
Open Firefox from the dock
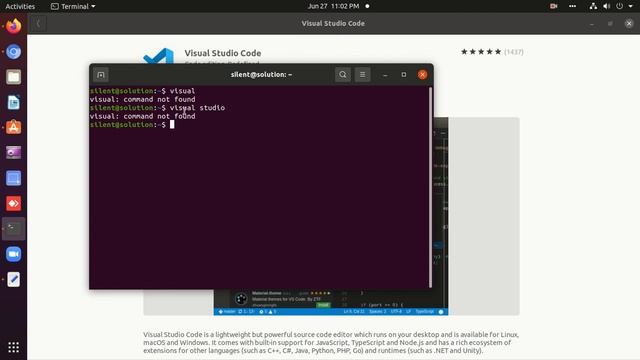(x=13, y=26)
